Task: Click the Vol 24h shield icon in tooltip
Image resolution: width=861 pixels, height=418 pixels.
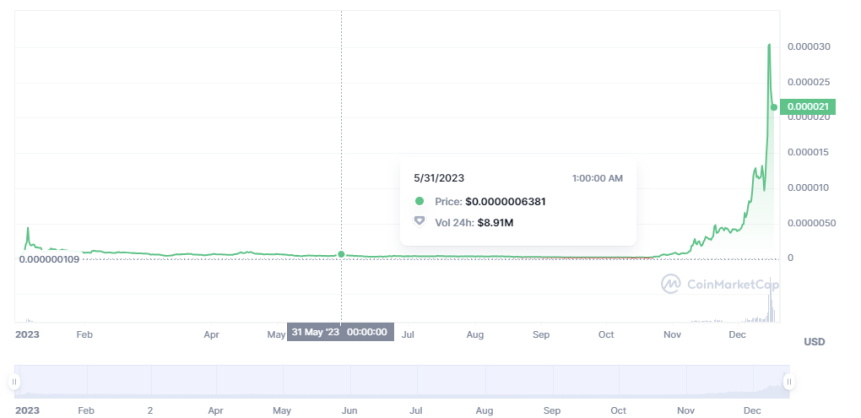Action: [x=420, y=221]
